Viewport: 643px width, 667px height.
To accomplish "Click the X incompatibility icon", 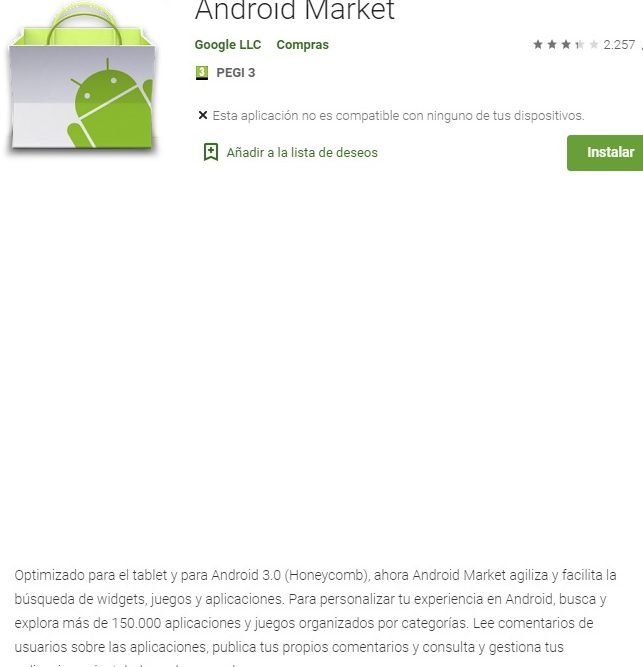I will click(203, 115).
